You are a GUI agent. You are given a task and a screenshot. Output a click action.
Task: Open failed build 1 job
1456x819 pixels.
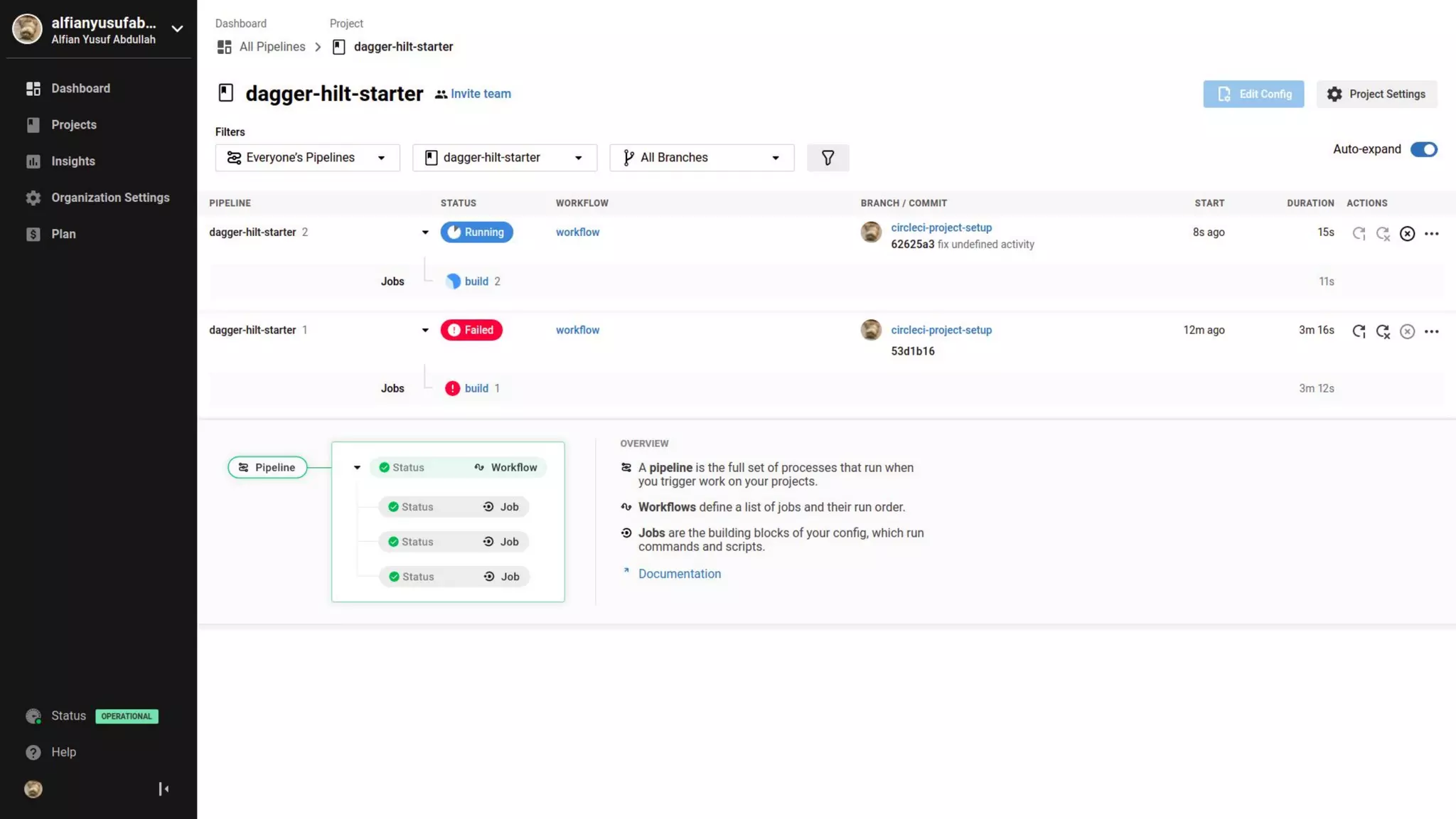(x=476, y=388)
